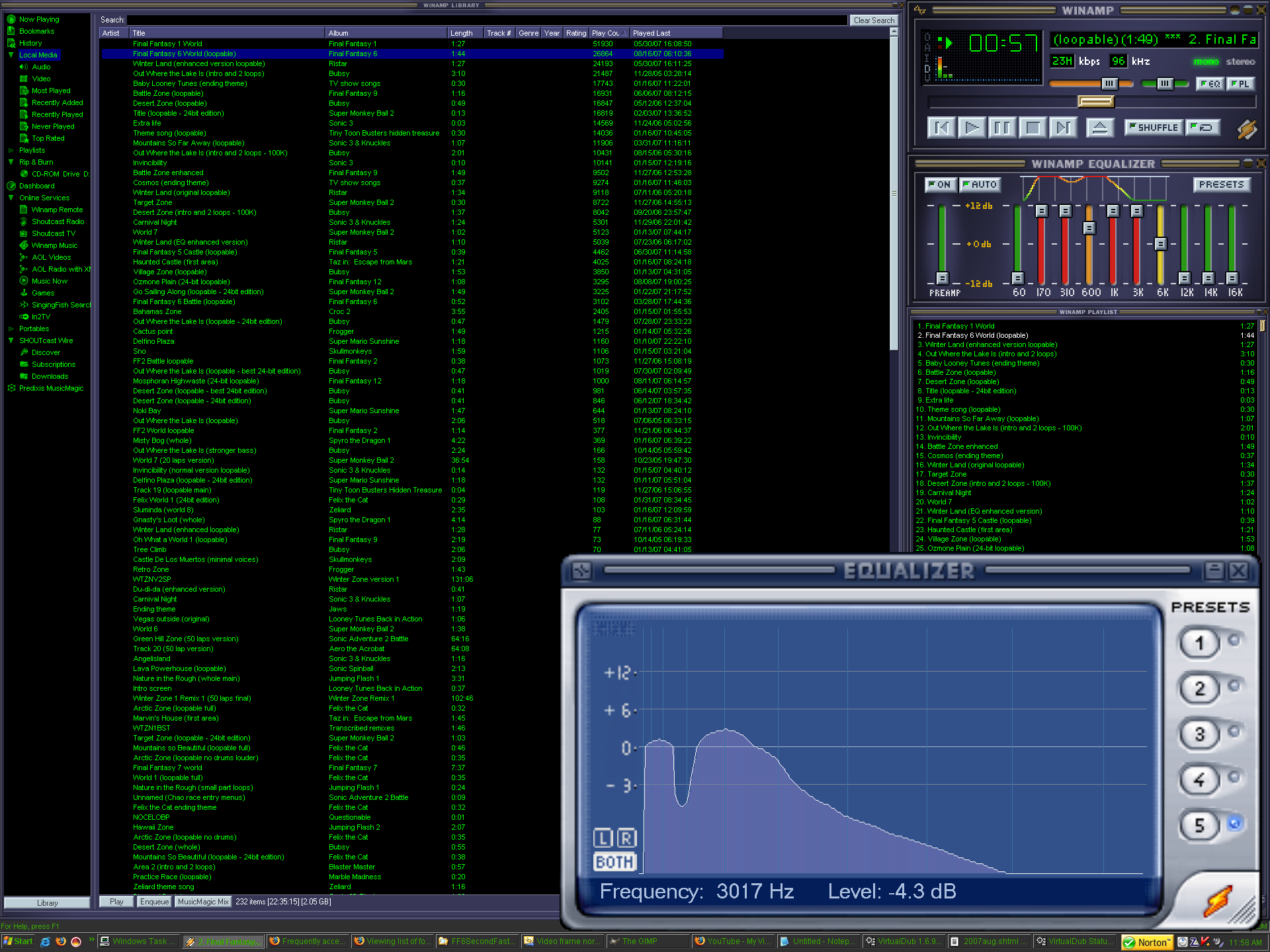Screen dimensions: 1270x952
Task: Select the R channel in the Equalizer plugin
Action: 626,838
